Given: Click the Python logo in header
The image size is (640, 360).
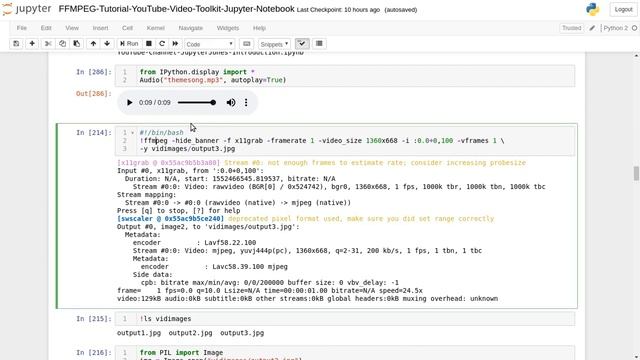Looking at the screenshot, I should pos(593,9).
